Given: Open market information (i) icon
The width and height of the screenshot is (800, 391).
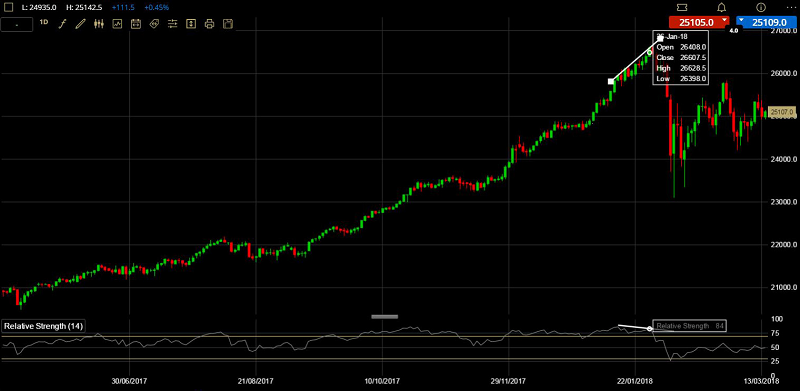Looking at the screenshot, I should pyautogui.click(x=761, y=7).
